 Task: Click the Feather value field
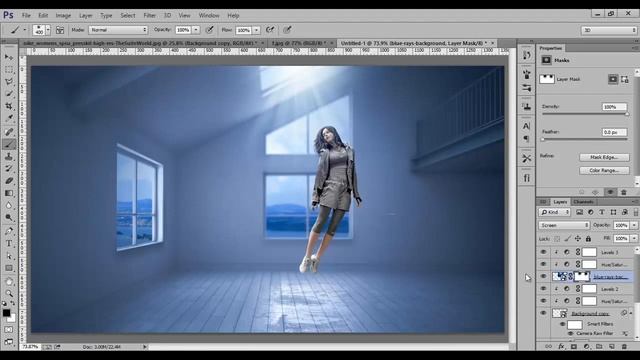pos(614,132)
